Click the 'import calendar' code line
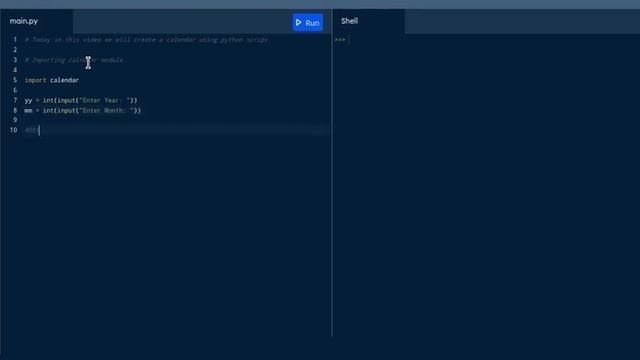The width and height of the screenshot is (640, 360). (x=51, y=80)
